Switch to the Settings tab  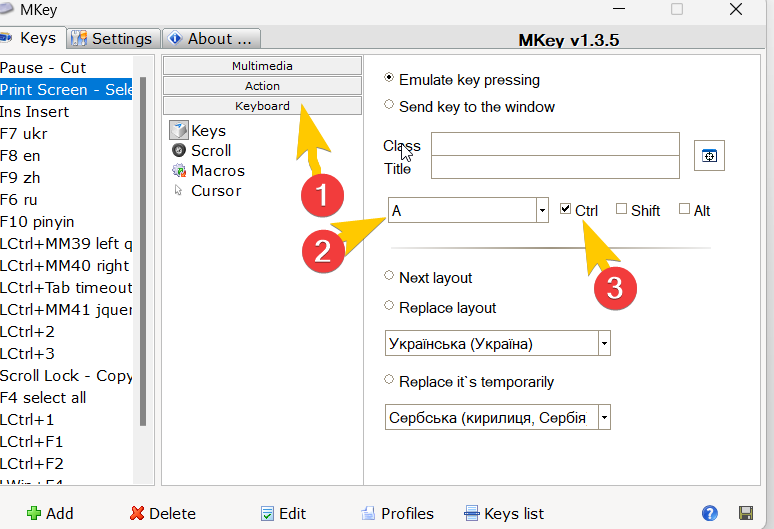tap(113, 38)
